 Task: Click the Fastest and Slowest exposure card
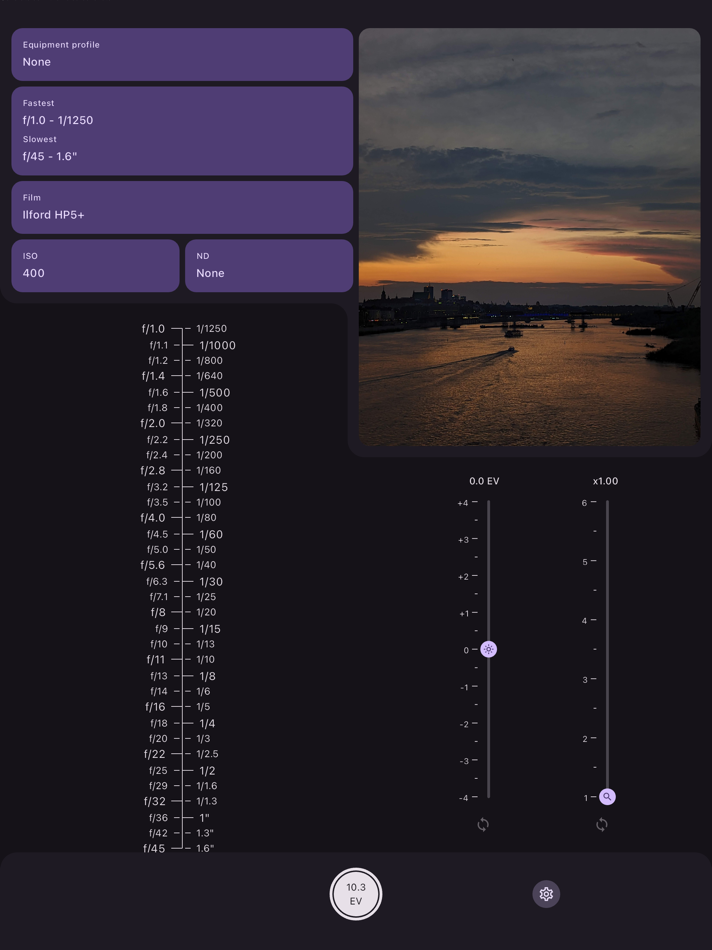pyautogui.click(x=182, y=131)
